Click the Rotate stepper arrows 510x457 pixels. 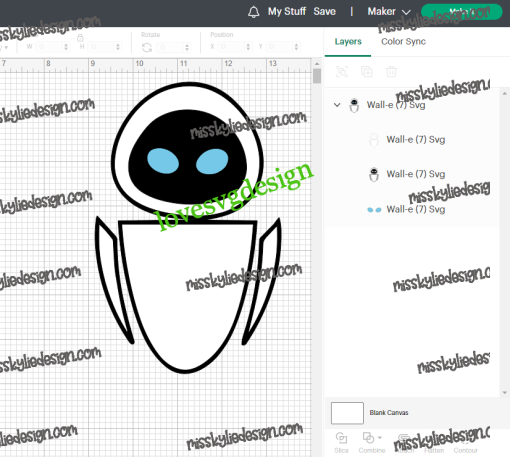pos(187,48)
